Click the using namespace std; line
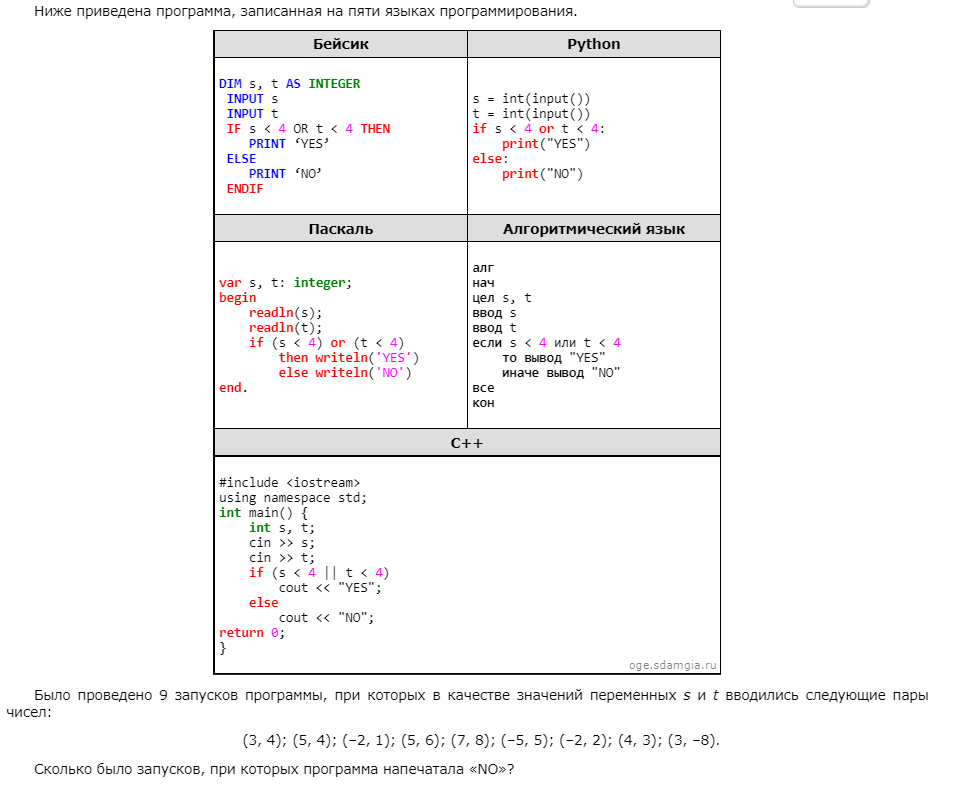This screenshot has height=794, width=974. (x=293, y=498)
